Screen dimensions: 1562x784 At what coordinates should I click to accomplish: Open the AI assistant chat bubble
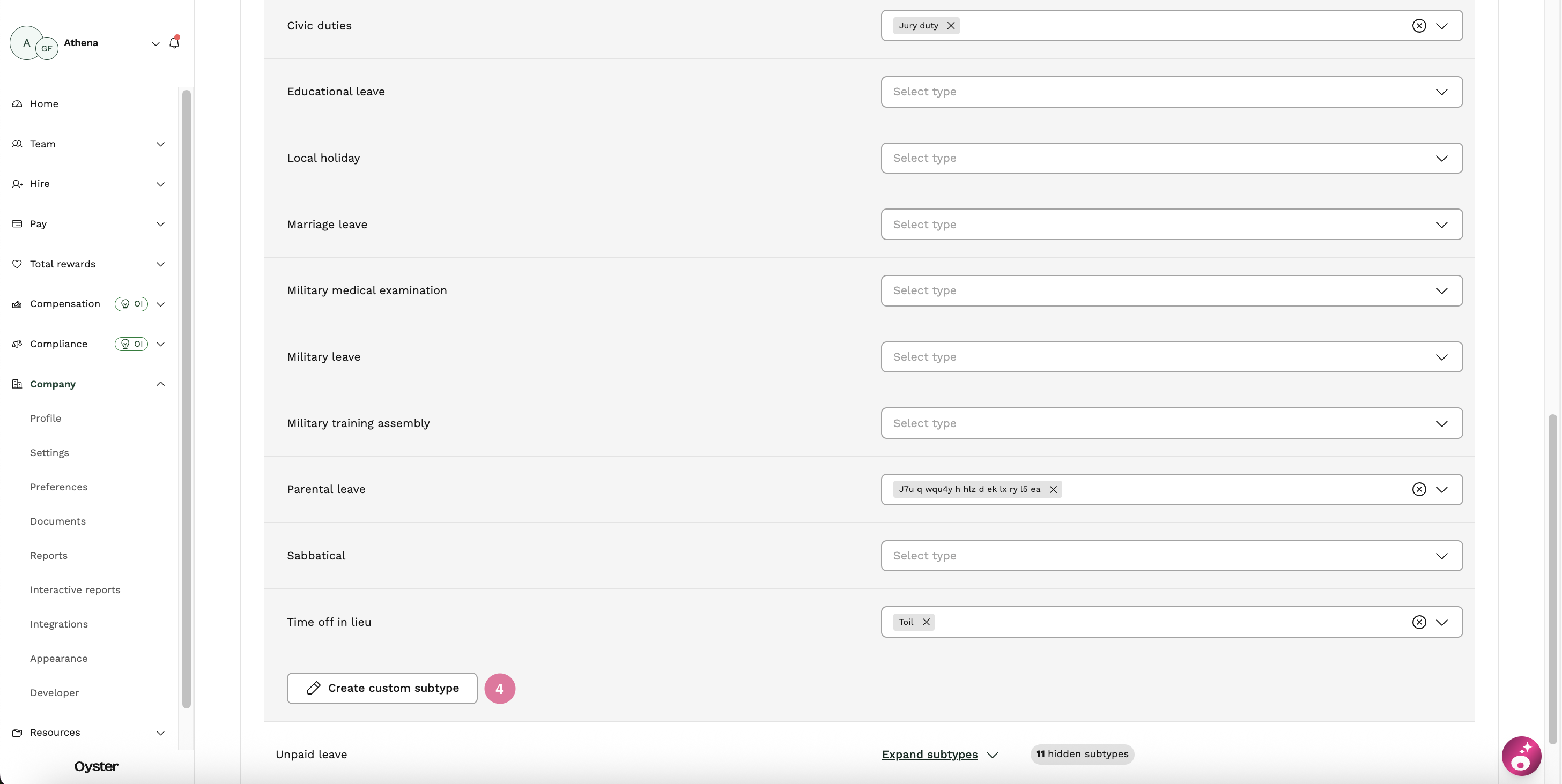[1521, 756]
